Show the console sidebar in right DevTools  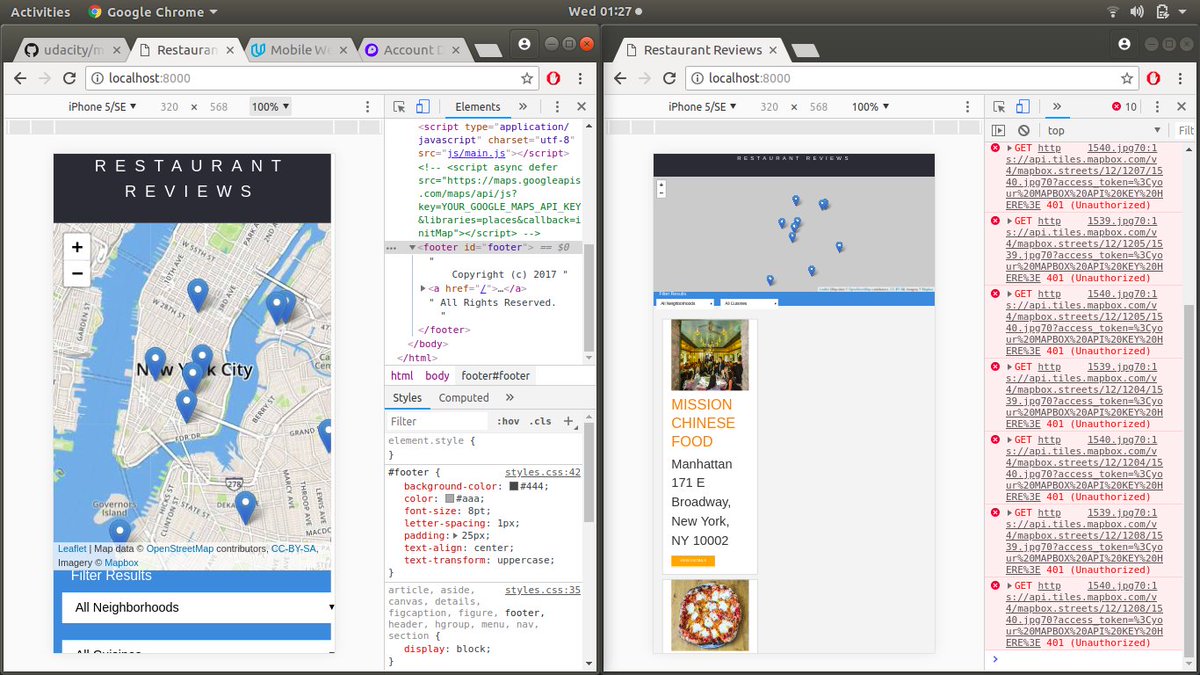point(998,131)
